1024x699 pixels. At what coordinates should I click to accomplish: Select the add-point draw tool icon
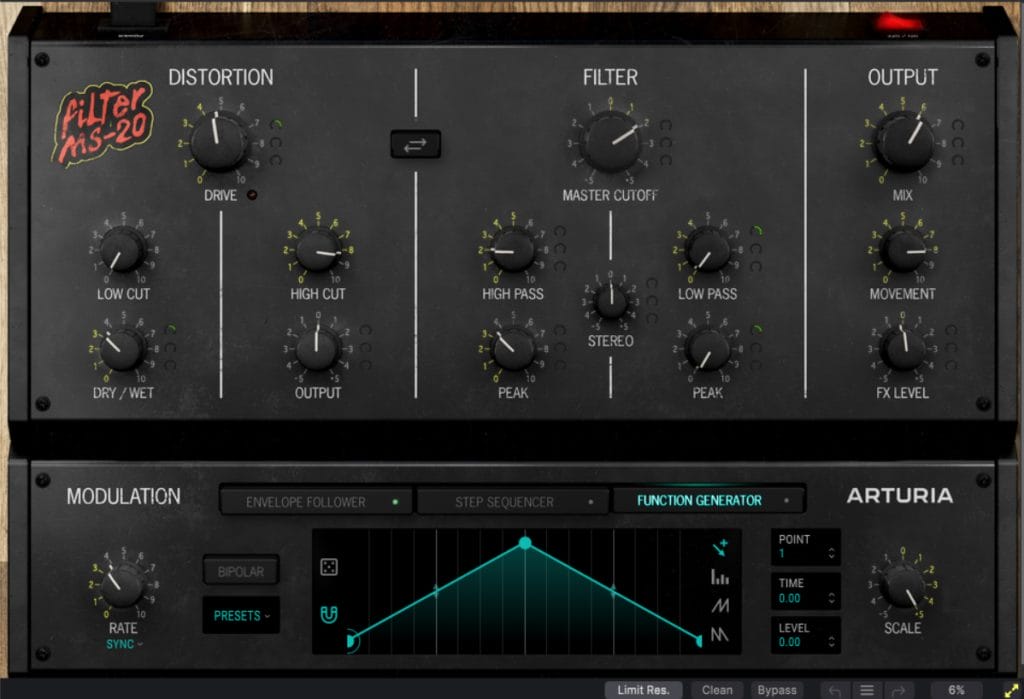pos(720,547)
